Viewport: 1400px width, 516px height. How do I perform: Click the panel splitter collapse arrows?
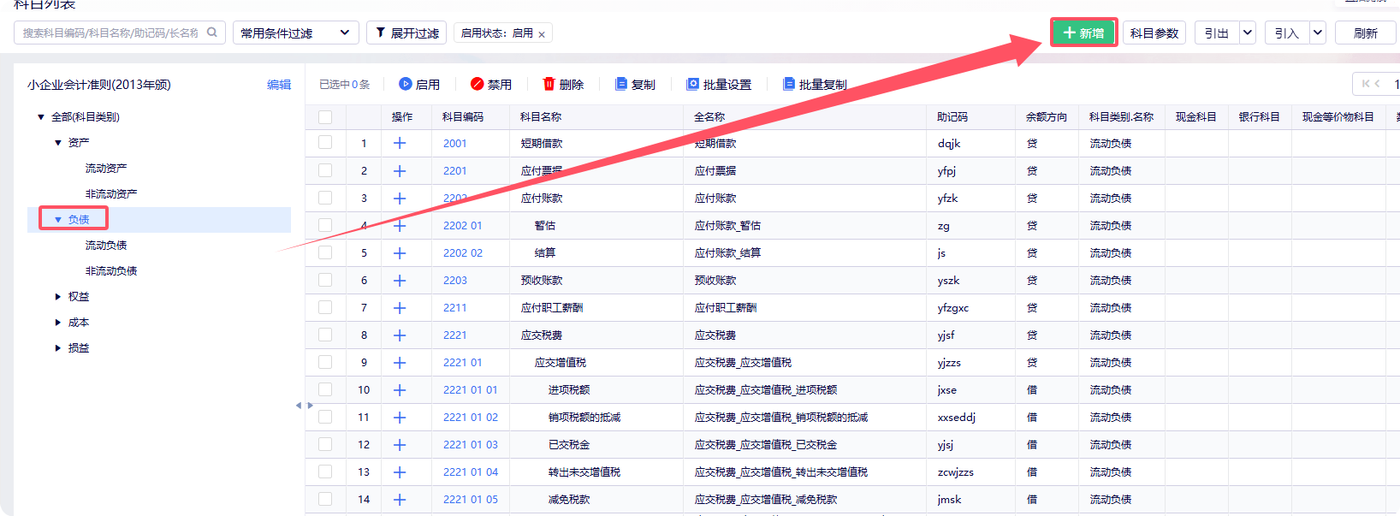[304, 405]
